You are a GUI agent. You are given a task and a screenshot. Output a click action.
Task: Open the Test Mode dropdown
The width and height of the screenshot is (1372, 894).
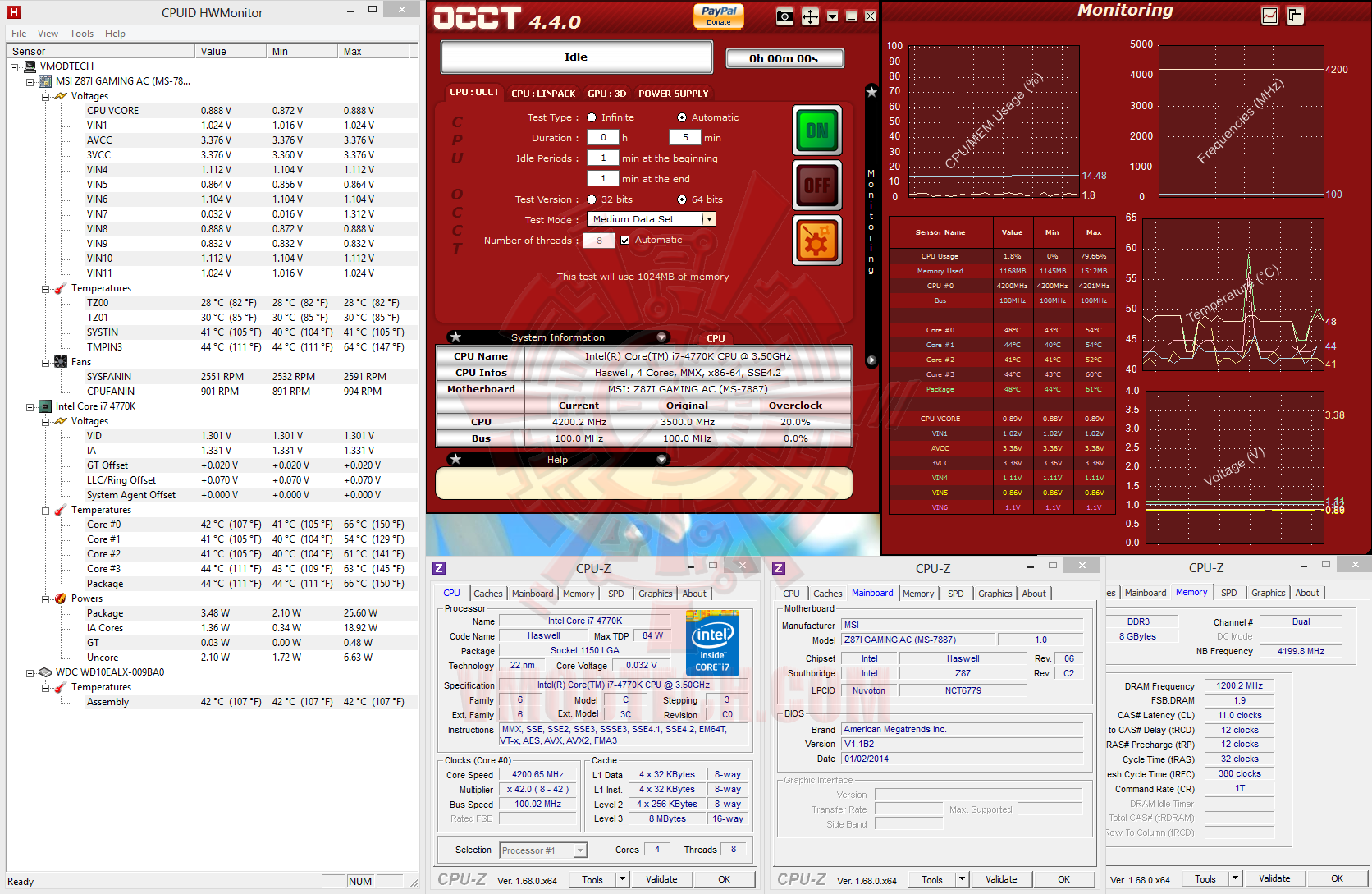(x=709, y=219)
